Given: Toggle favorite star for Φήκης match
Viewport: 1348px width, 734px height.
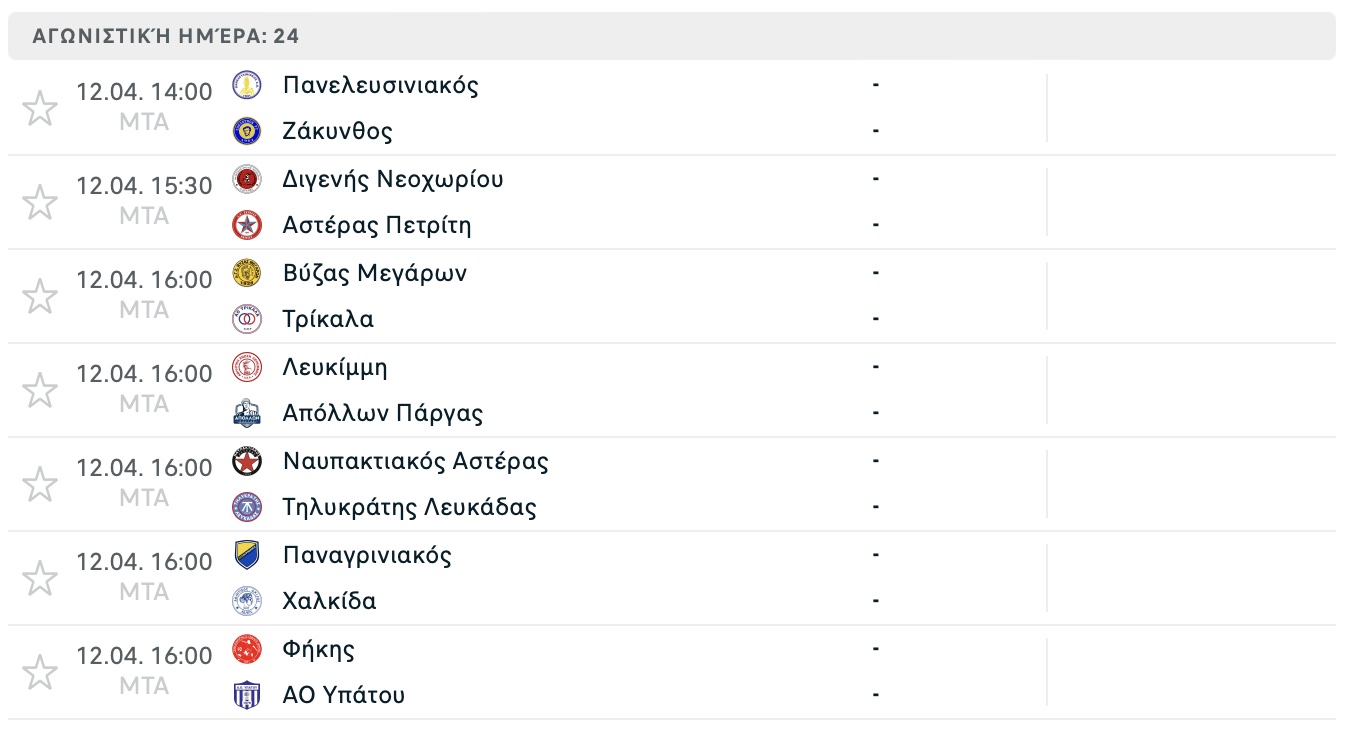Looking at the screenshot, I should (x=40, y=672).
